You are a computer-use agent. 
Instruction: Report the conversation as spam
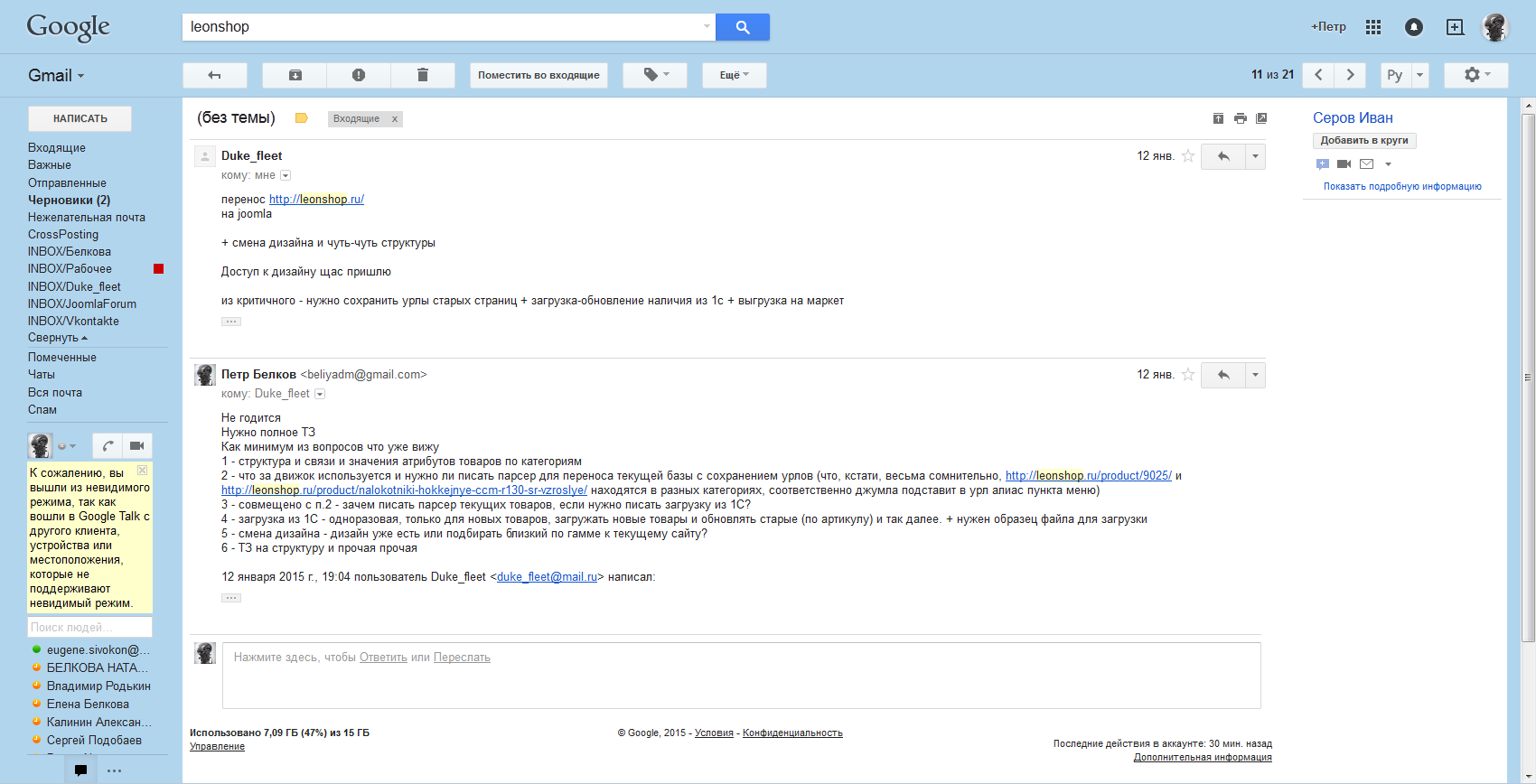[x=359, y=75]
